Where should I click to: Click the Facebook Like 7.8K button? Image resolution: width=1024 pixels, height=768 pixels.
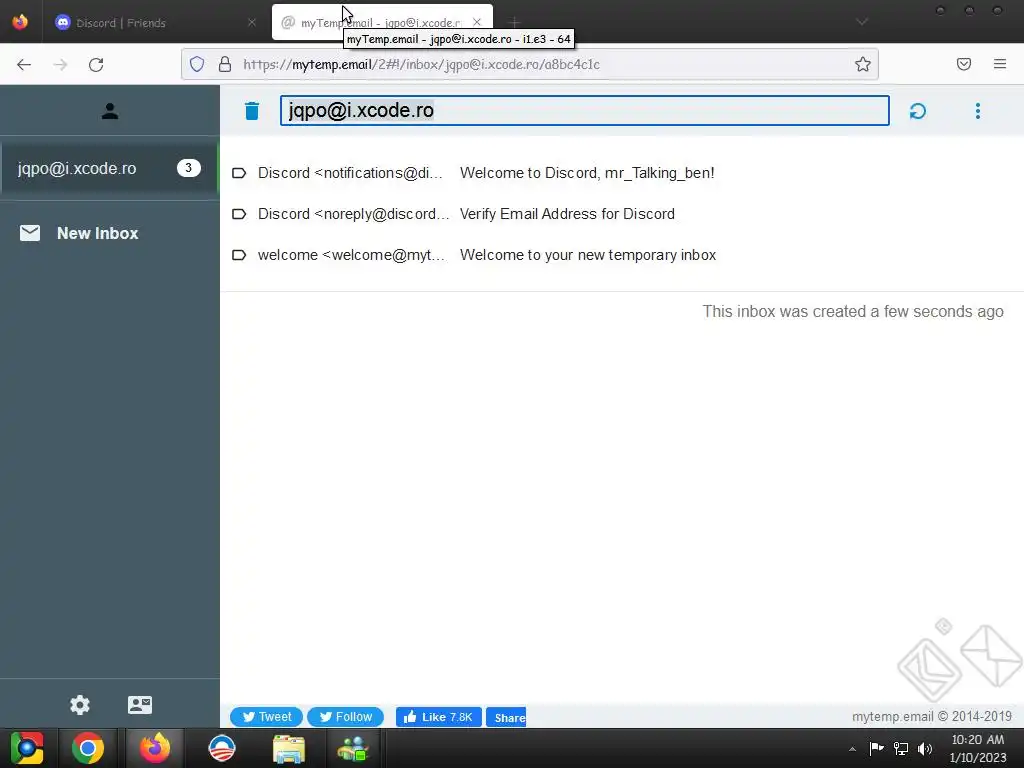(439, 717)
